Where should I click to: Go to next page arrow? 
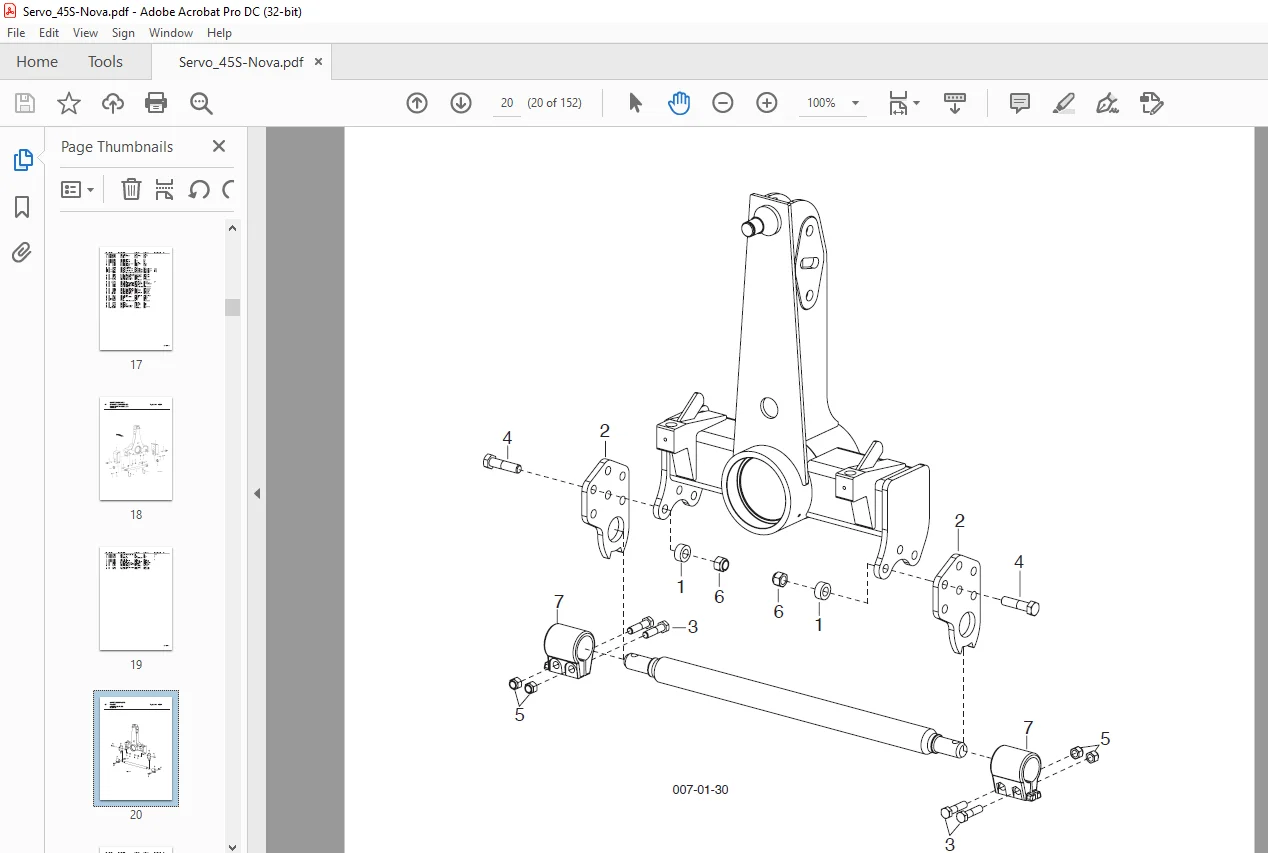[461, 103]
